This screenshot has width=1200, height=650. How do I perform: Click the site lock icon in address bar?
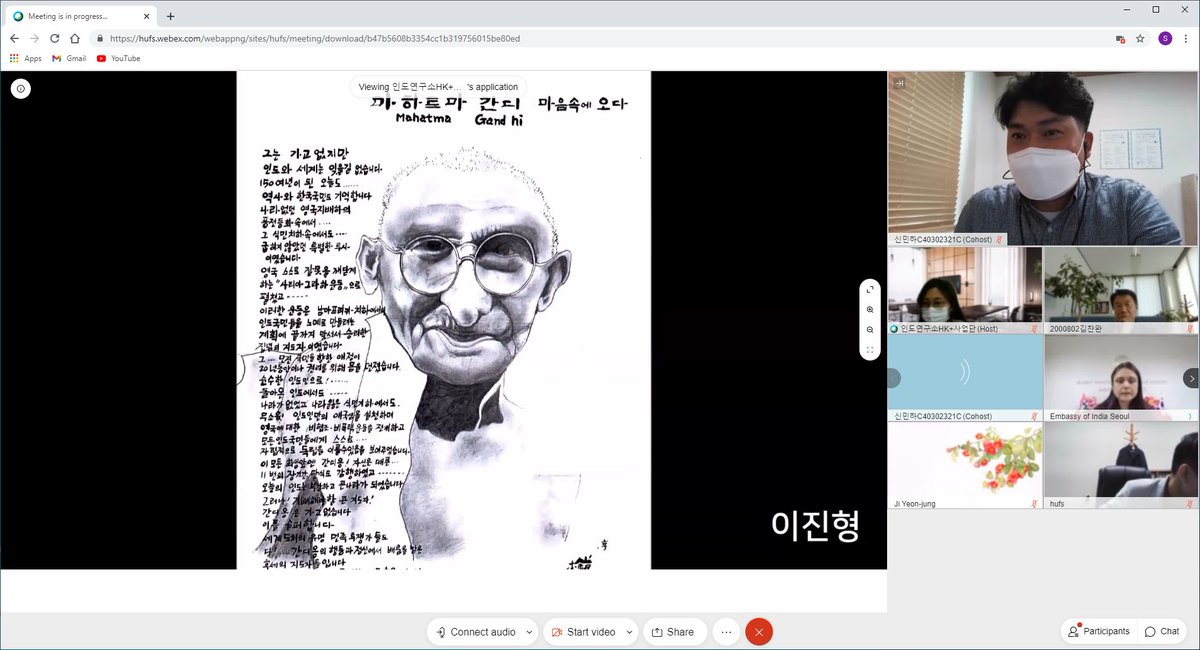(x=100, y=38)
